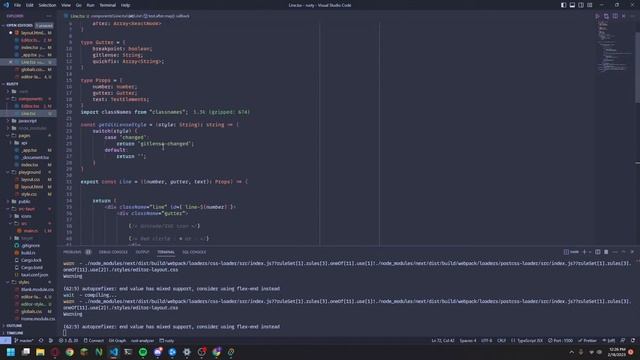Click the editor minimap preview
The width and height of the screenshot is (640, 360).
click(x=614, y=47)
